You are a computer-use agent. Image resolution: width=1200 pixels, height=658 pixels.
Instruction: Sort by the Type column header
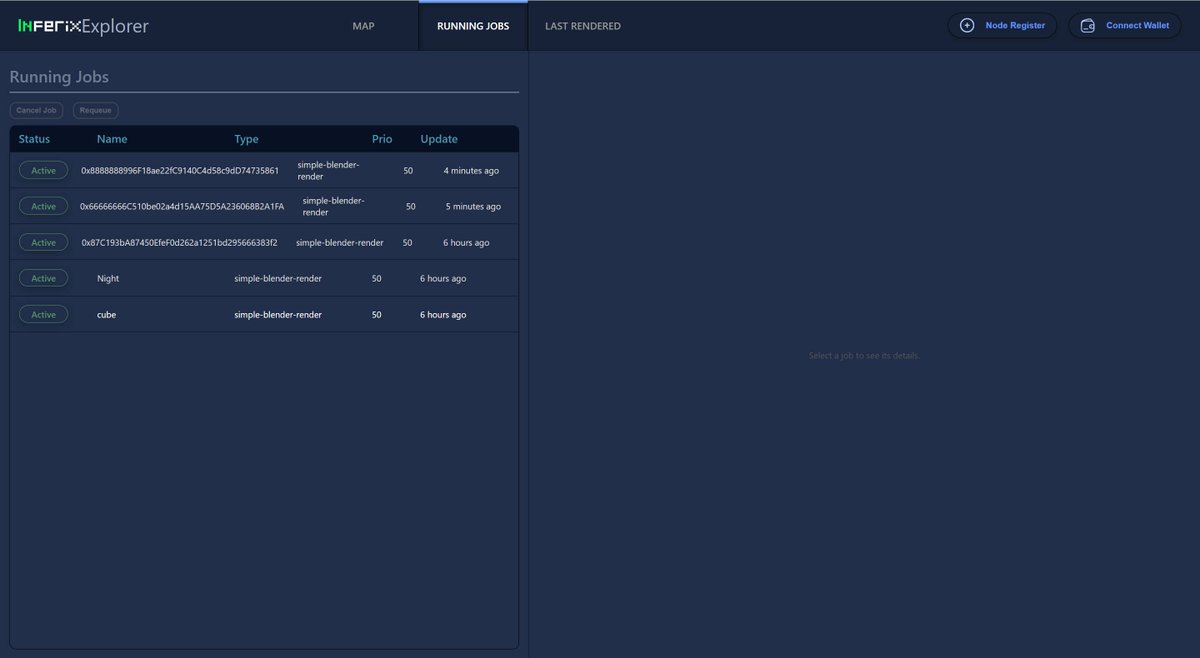246,139
